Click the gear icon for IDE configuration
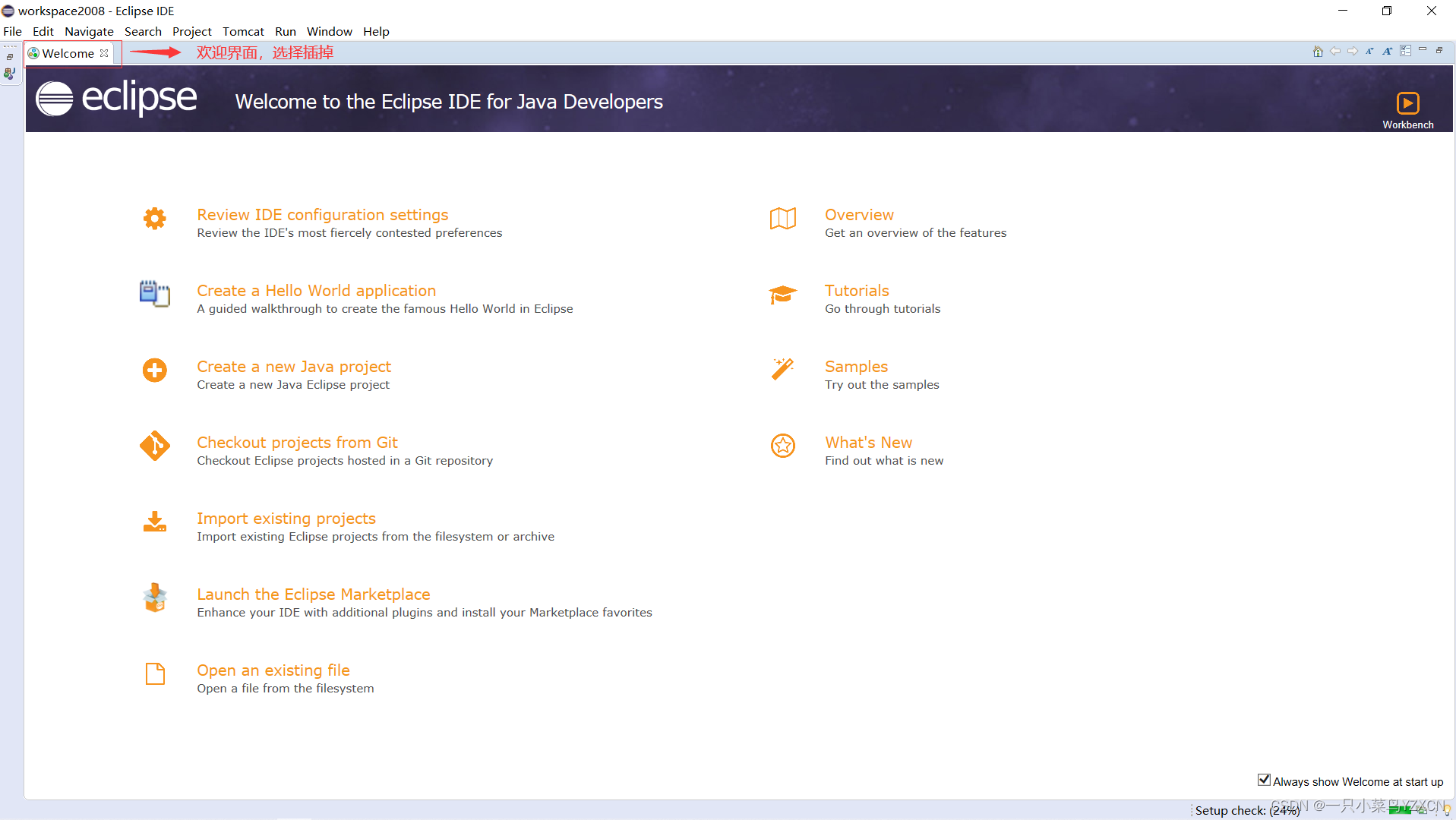The image size is (1456, 820). (x=155, y=219)
